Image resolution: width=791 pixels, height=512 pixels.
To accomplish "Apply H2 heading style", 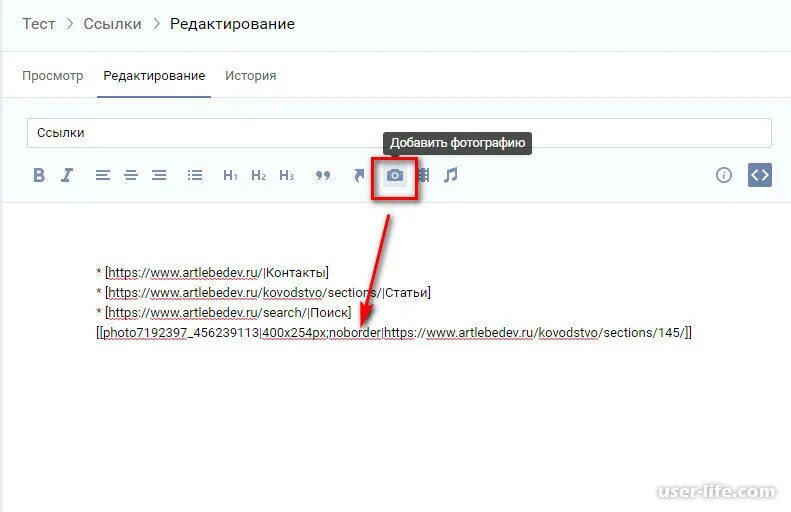I will tap(258, 175).
